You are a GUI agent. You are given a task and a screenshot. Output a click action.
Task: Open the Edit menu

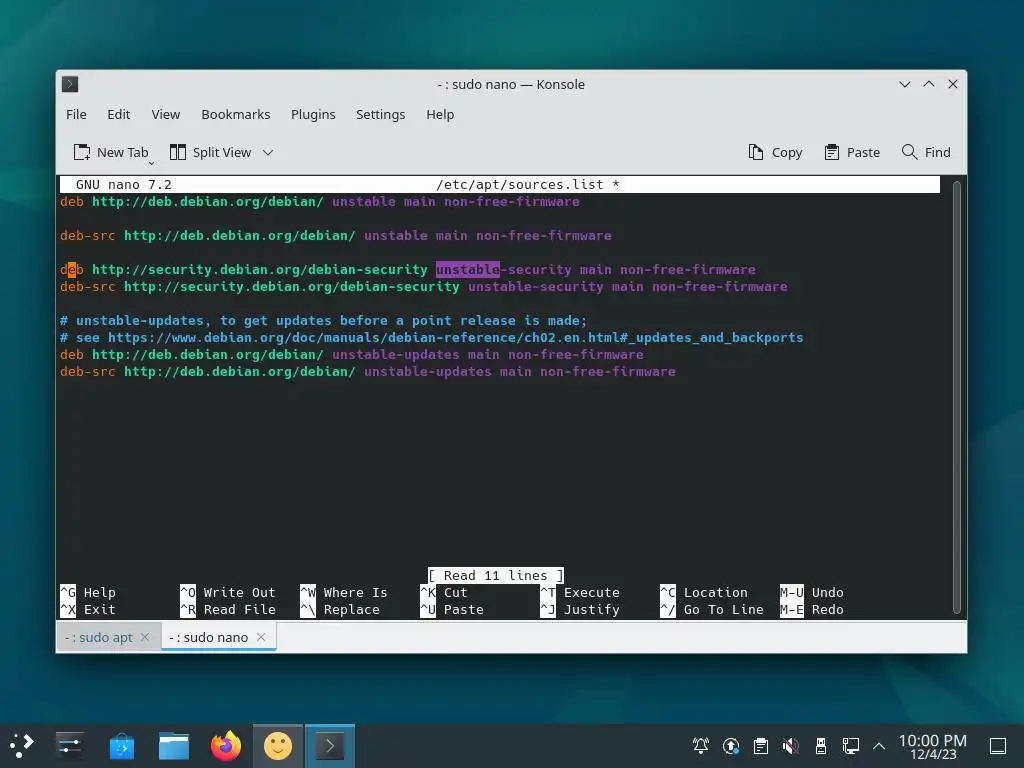click(118, 114)
